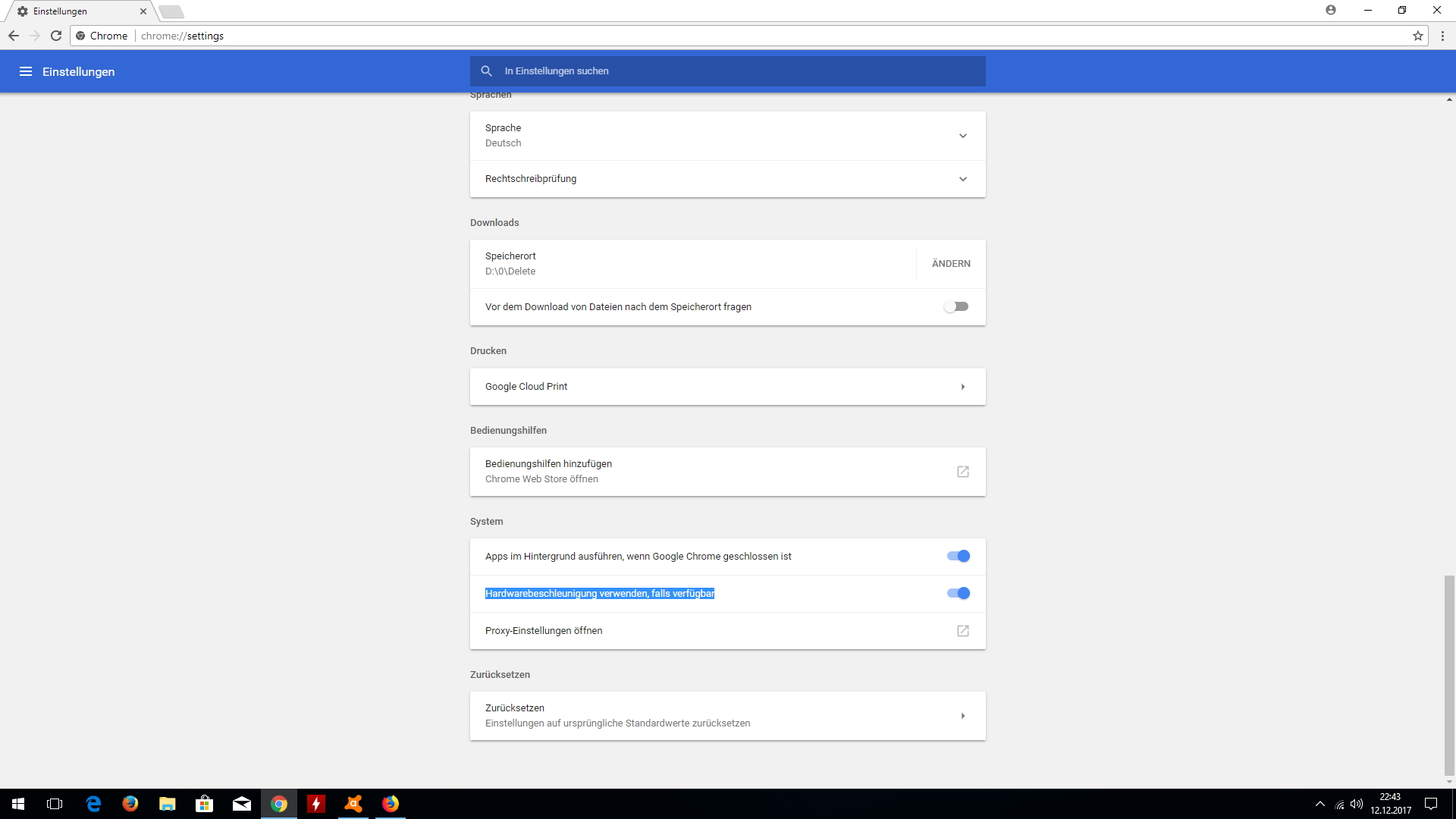The image size is (1456, 819).
Task: Open the hamburger main menu icon
Action: click(x=26, y=71)
